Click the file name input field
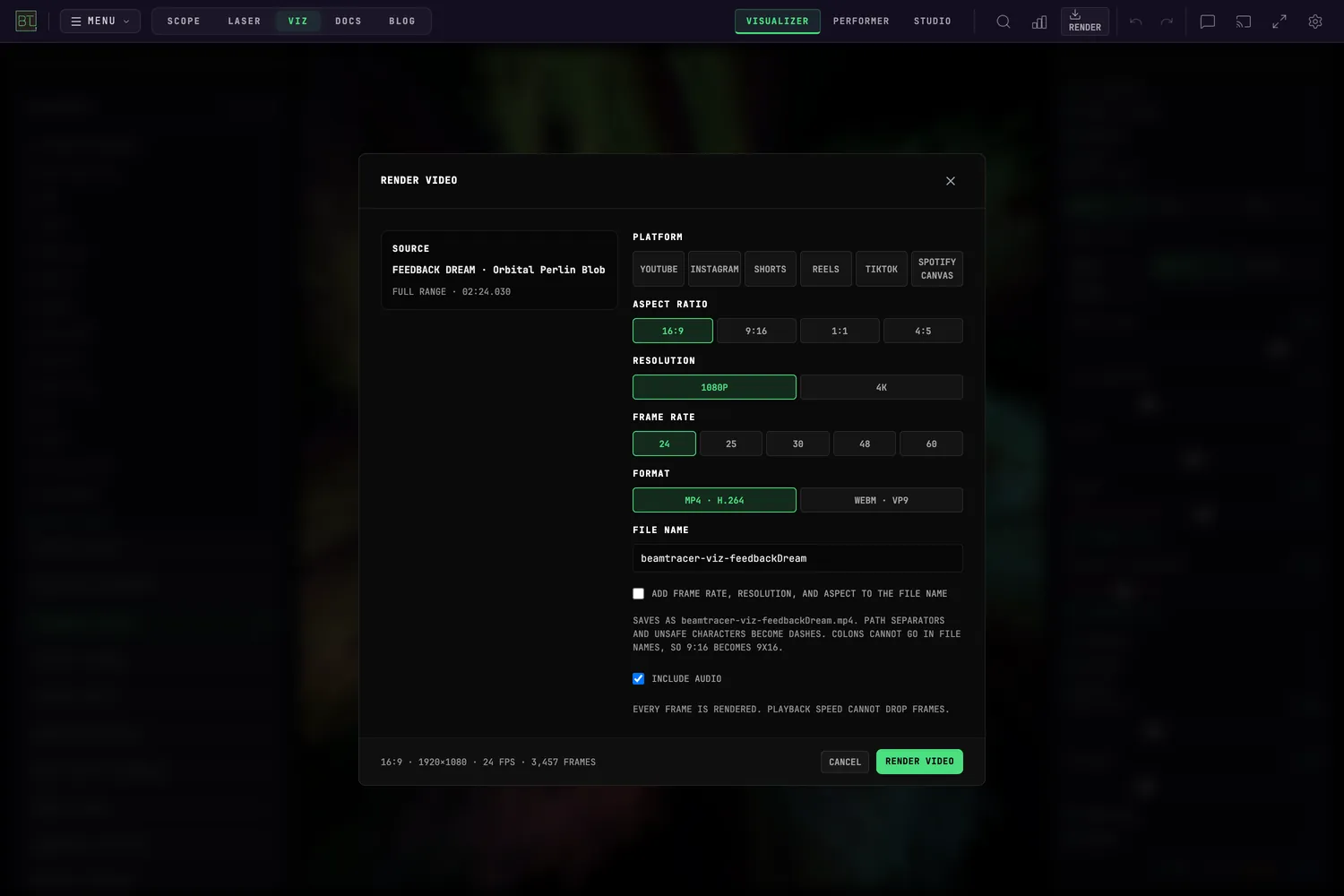This screenshot has height=896, width=1344. click(x=797, y=558)
